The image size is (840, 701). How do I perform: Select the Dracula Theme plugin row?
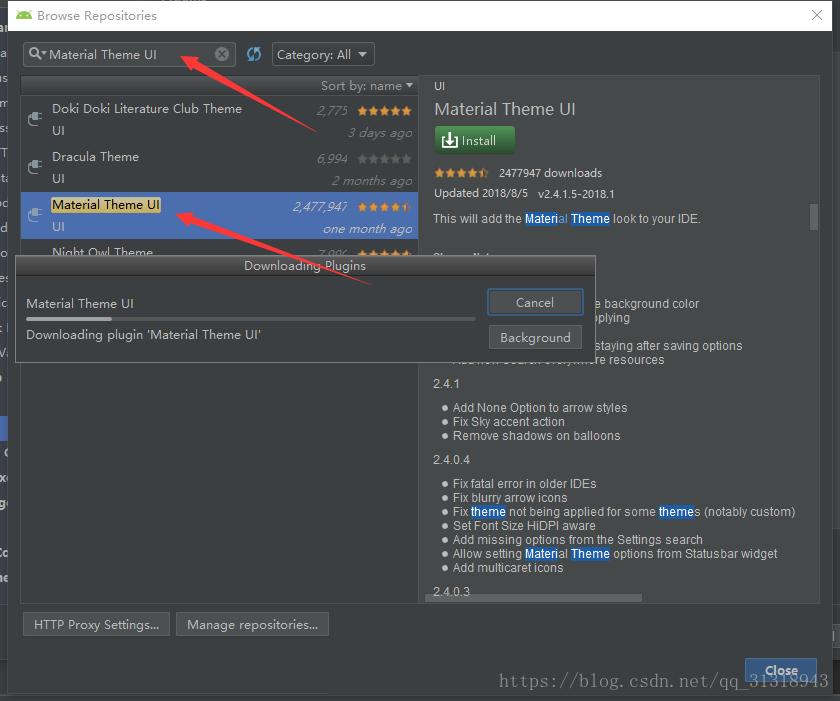(x=219, y=168)
